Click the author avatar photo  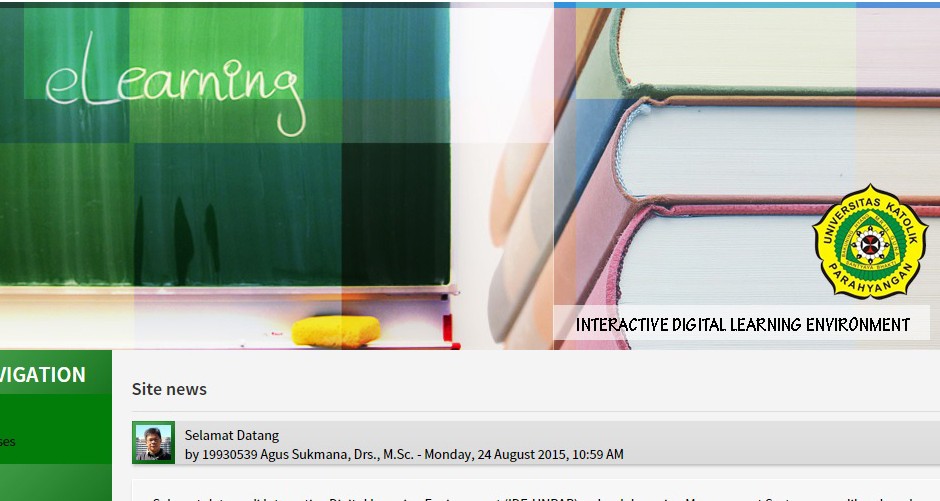tap(153, 442)
